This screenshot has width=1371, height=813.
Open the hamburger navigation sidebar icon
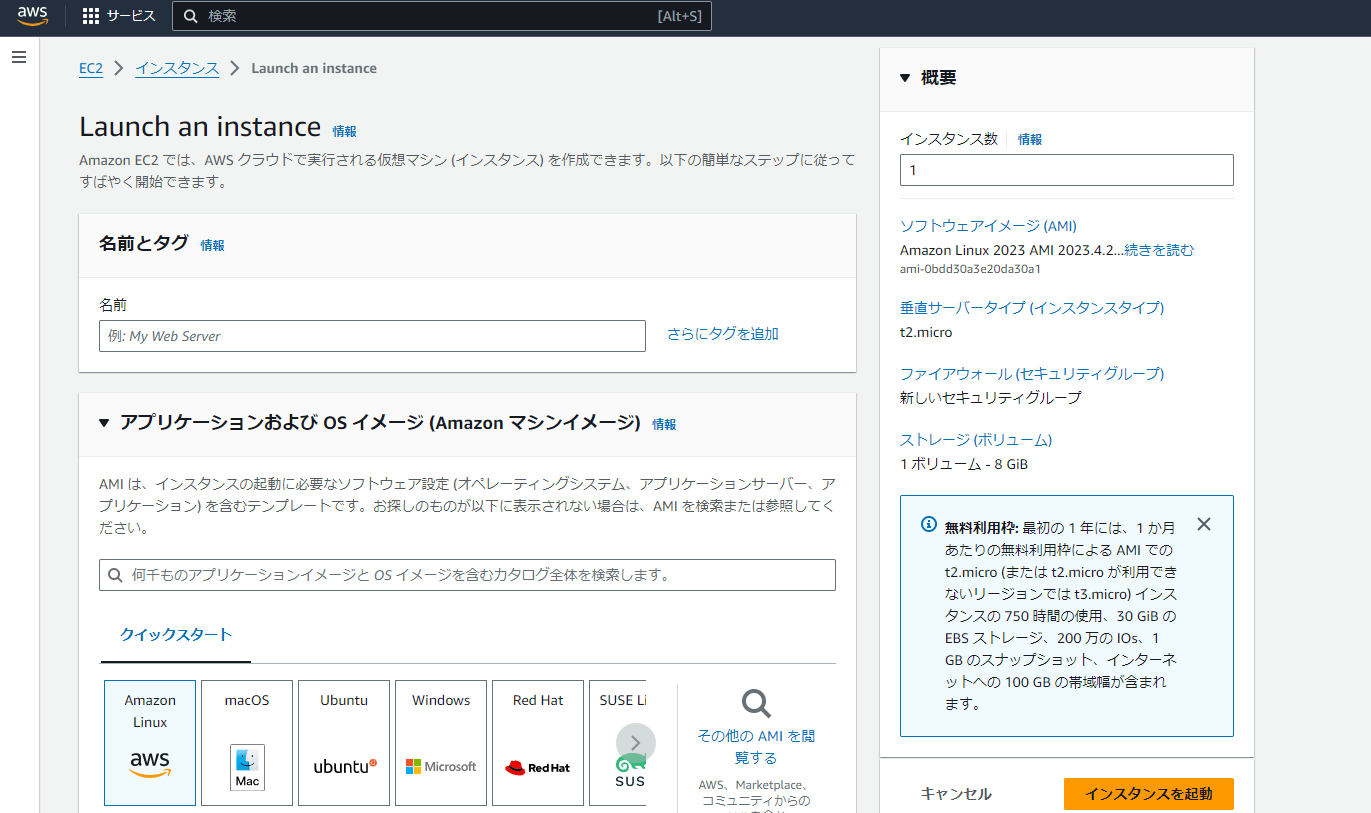click(x=18, y=57)
